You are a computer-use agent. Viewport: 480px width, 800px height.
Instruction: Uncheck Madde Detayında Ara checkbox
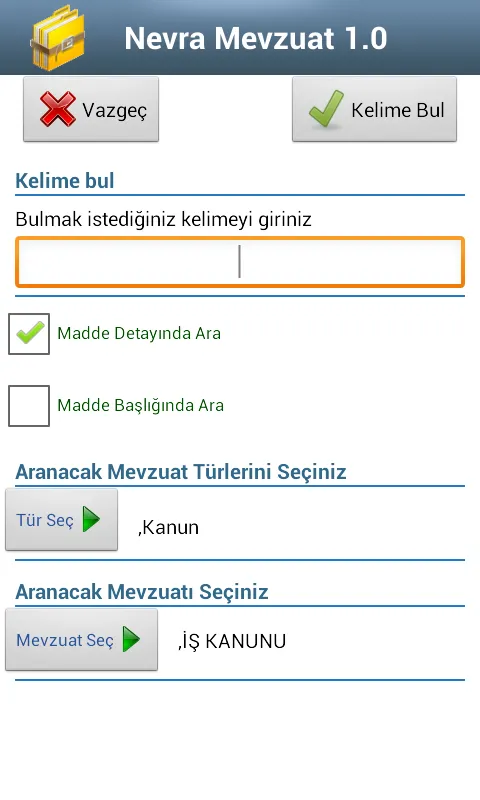(x=29, y=334)
